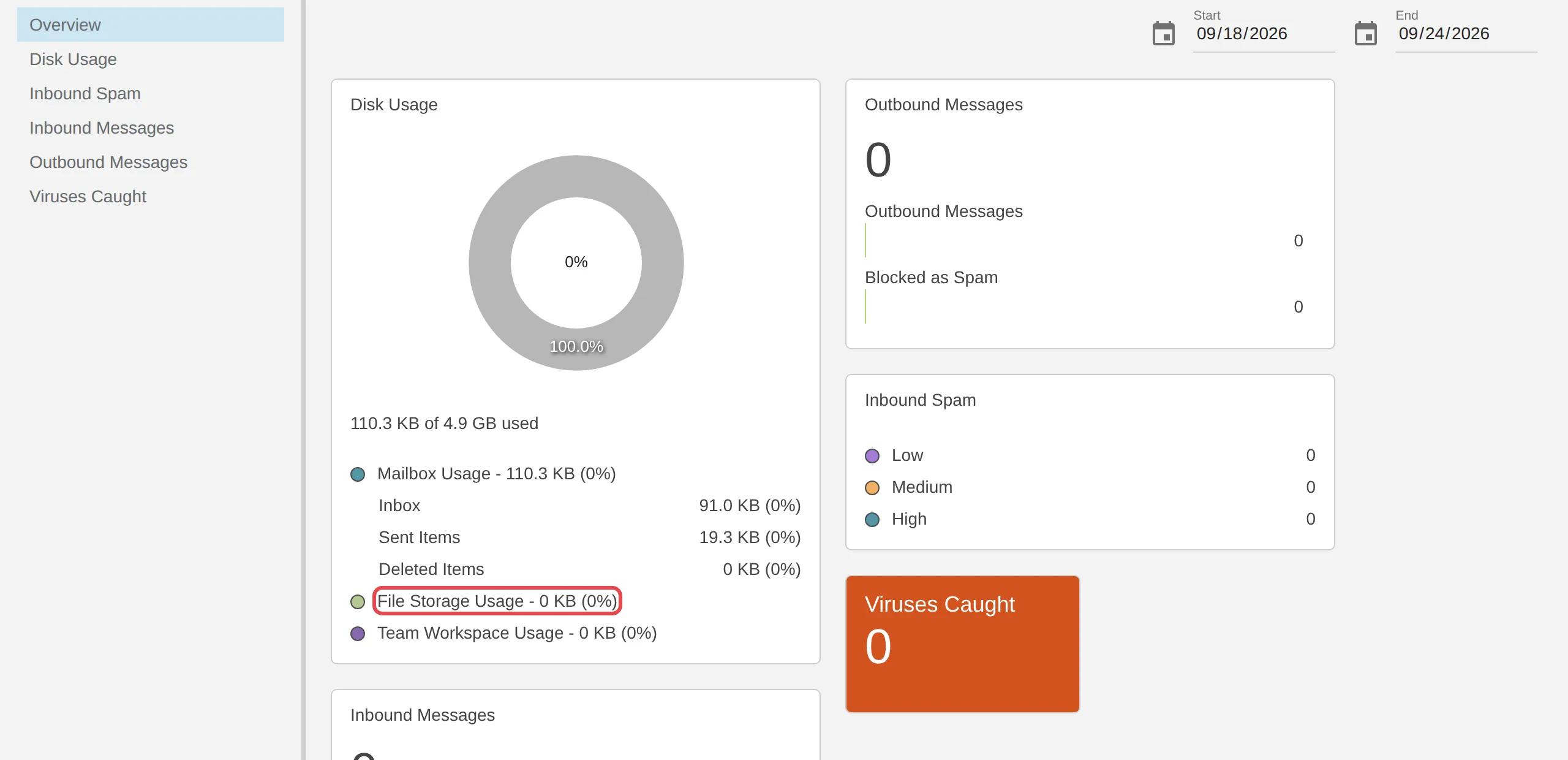
Task: Open the Start date calendar icon
Action: coord(1163,34)
